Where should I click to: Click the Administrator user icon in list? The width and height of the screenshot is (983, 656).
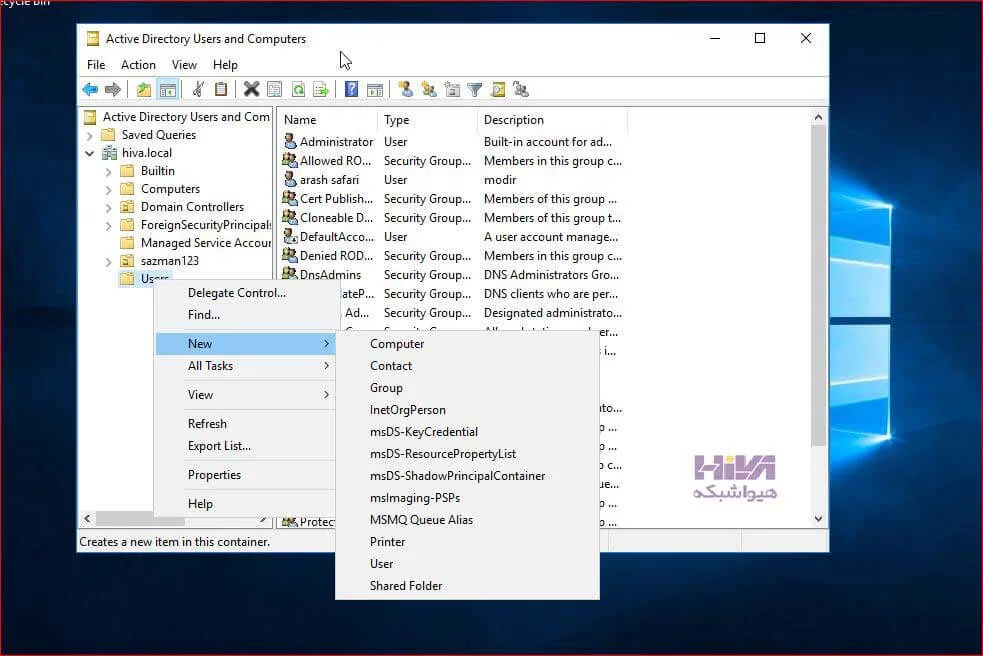pyautogui.click(x=290, y=141)
